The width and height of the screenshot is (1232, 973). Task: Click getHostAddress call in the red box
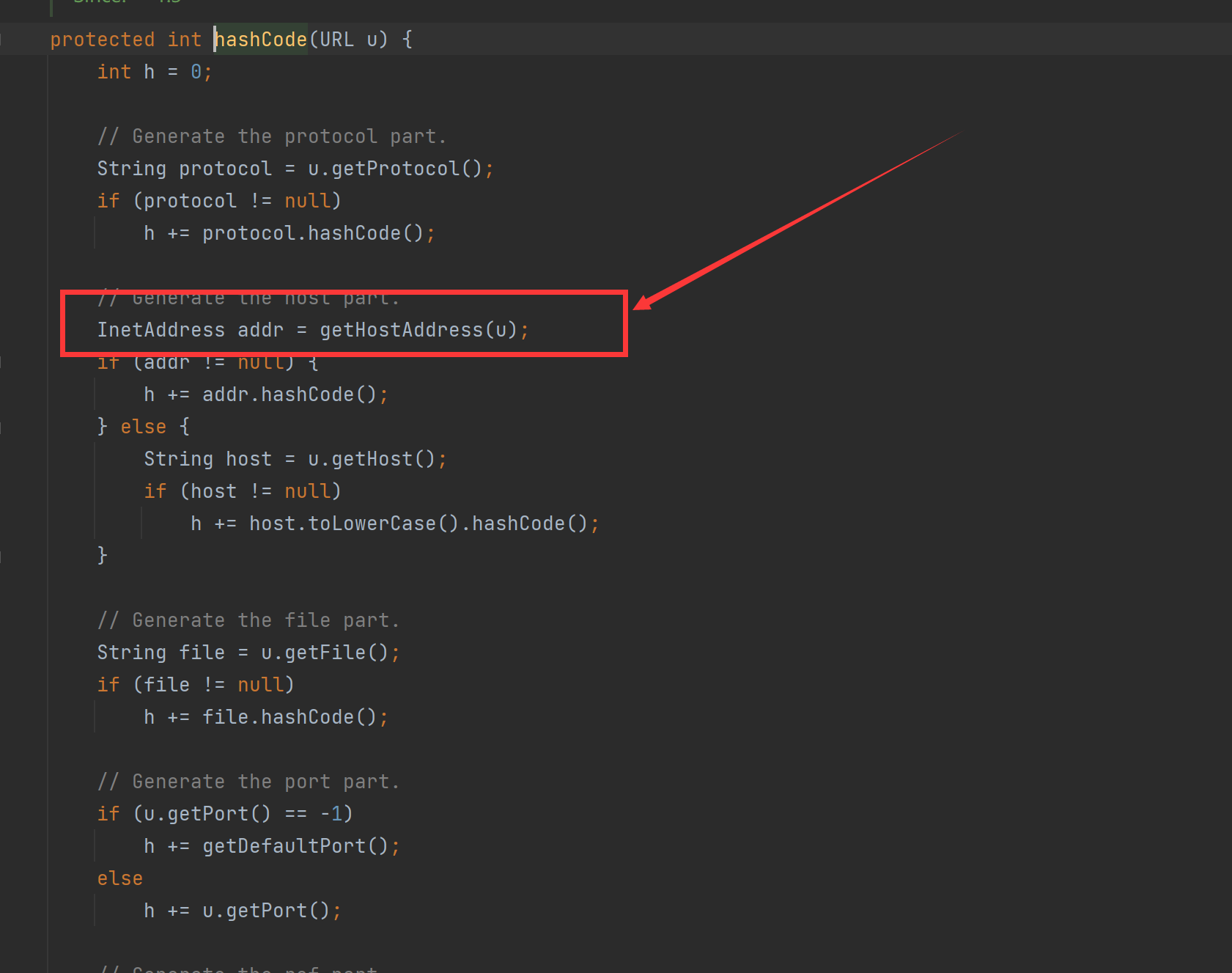(x=401, y=330)
